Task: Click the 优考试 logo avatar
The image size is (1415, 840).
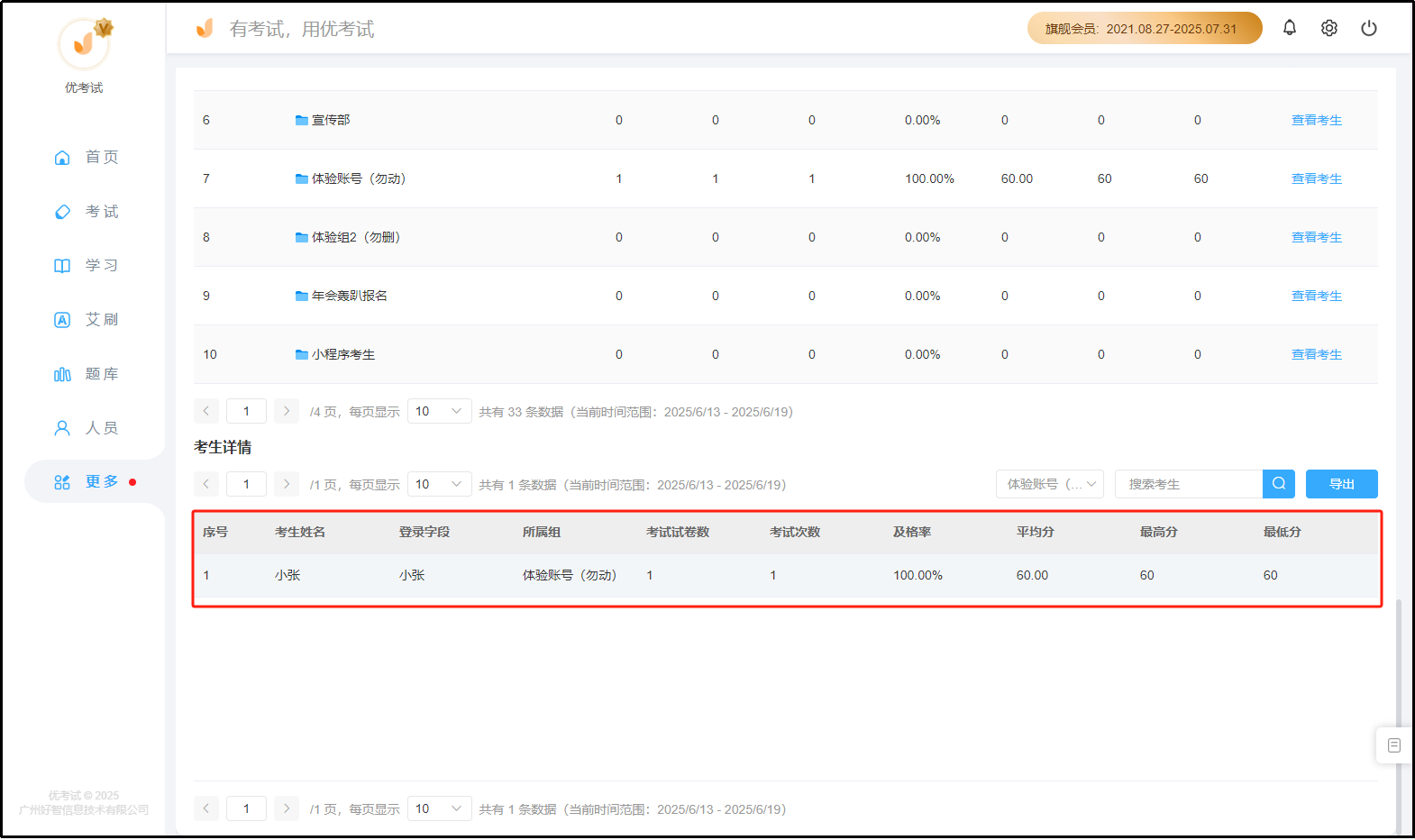Action: 84,43
